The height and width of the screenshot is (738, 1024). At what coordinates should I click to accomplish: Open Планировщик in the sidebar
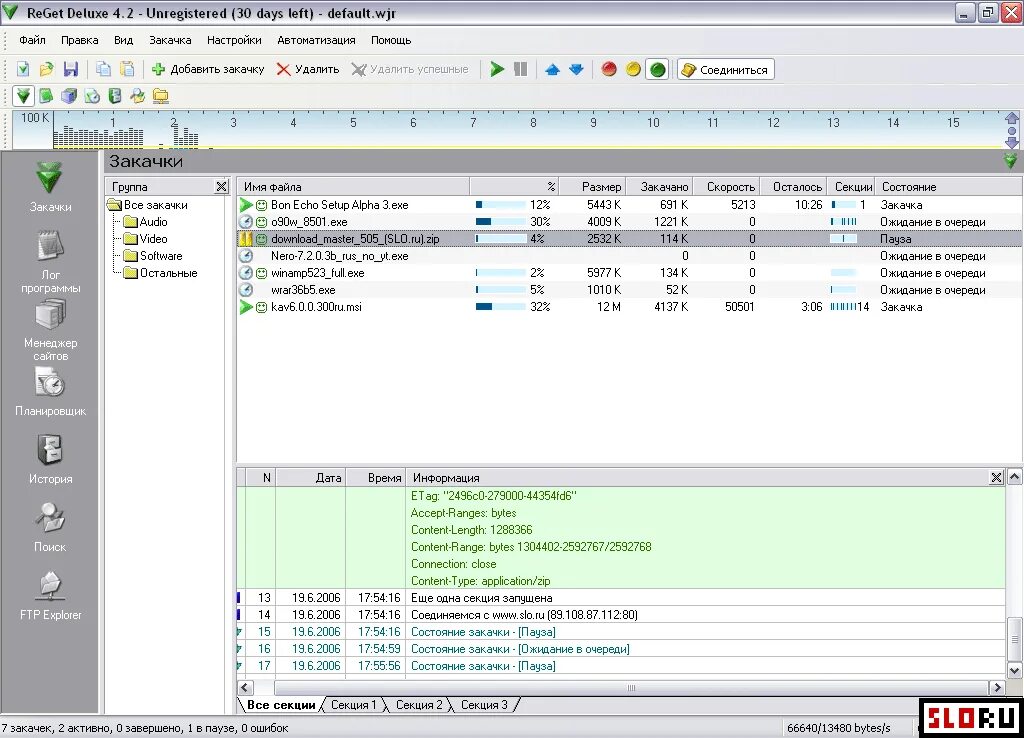click(x=50, y=392)
